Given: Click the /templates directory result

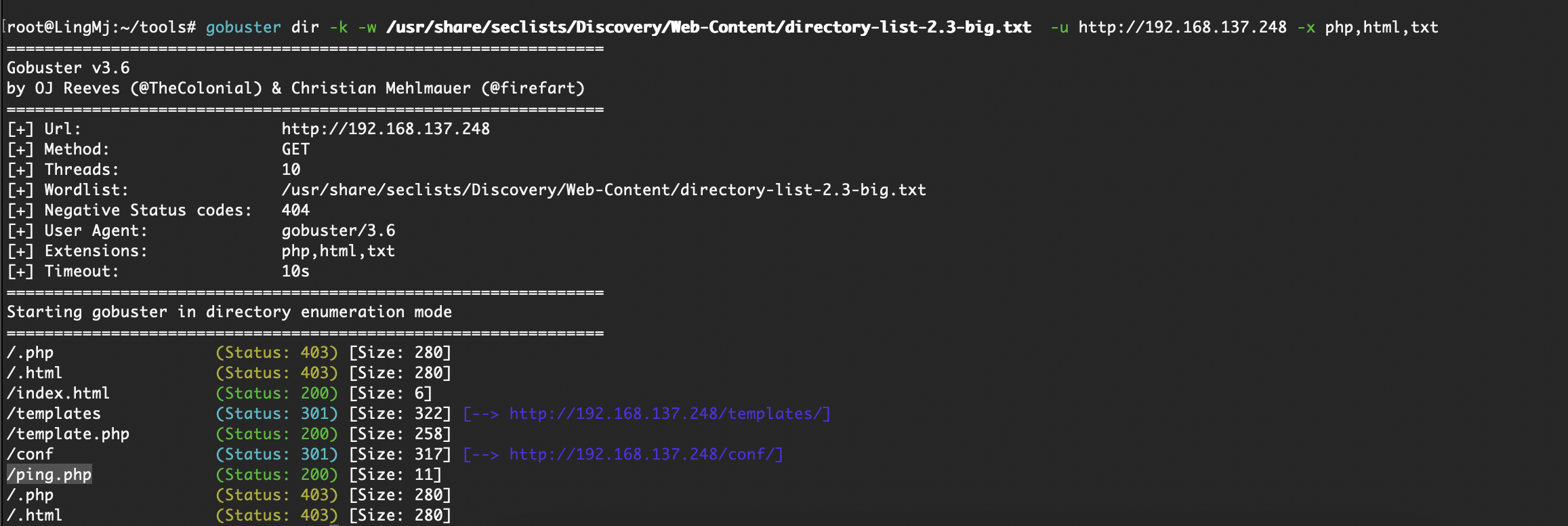Looking at the screenshot, I should (x=54, y=413).
